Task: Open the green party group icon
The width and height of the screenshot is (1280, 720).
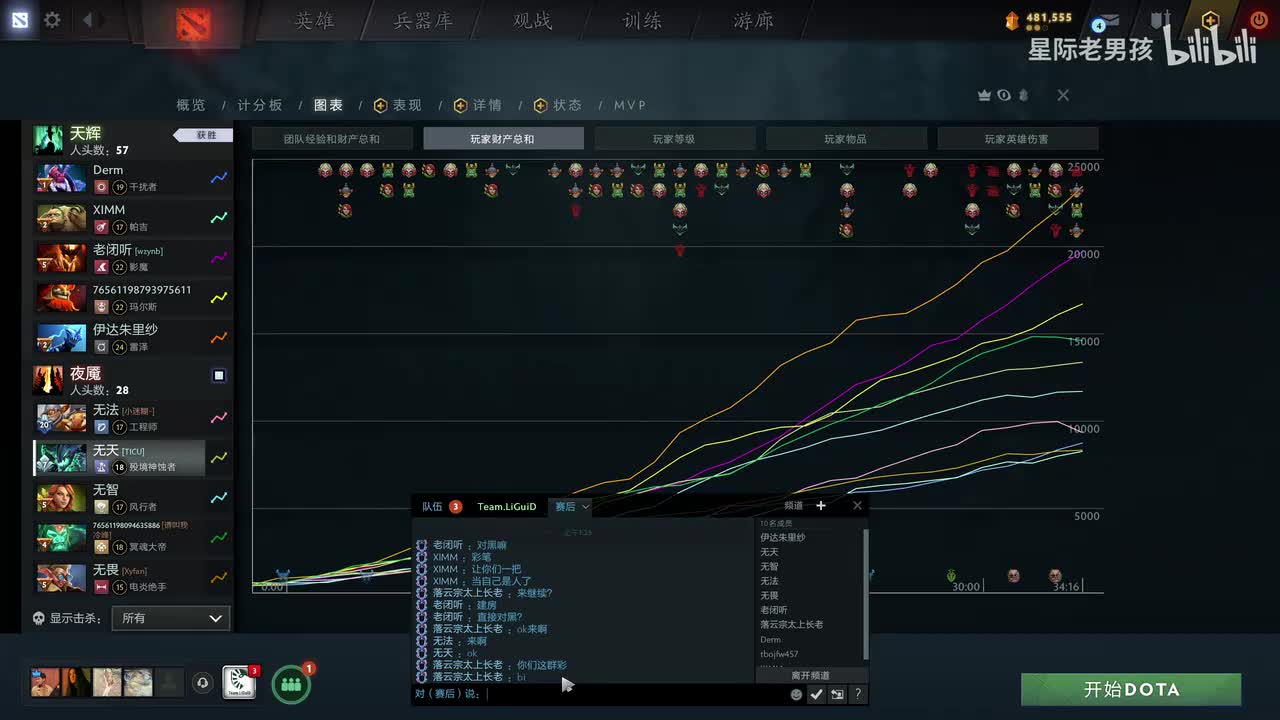Action: coord(291,684)
